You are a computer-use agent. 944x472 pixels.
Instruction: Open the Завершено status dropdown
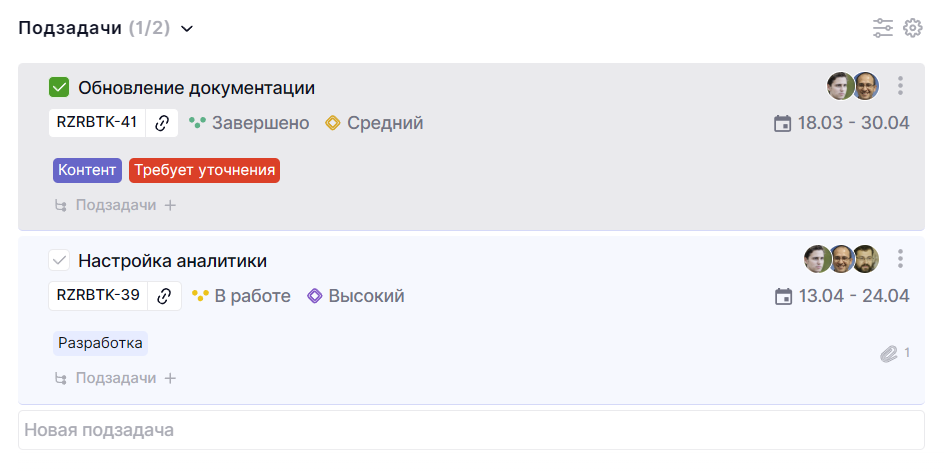click(x=249, y=123)
